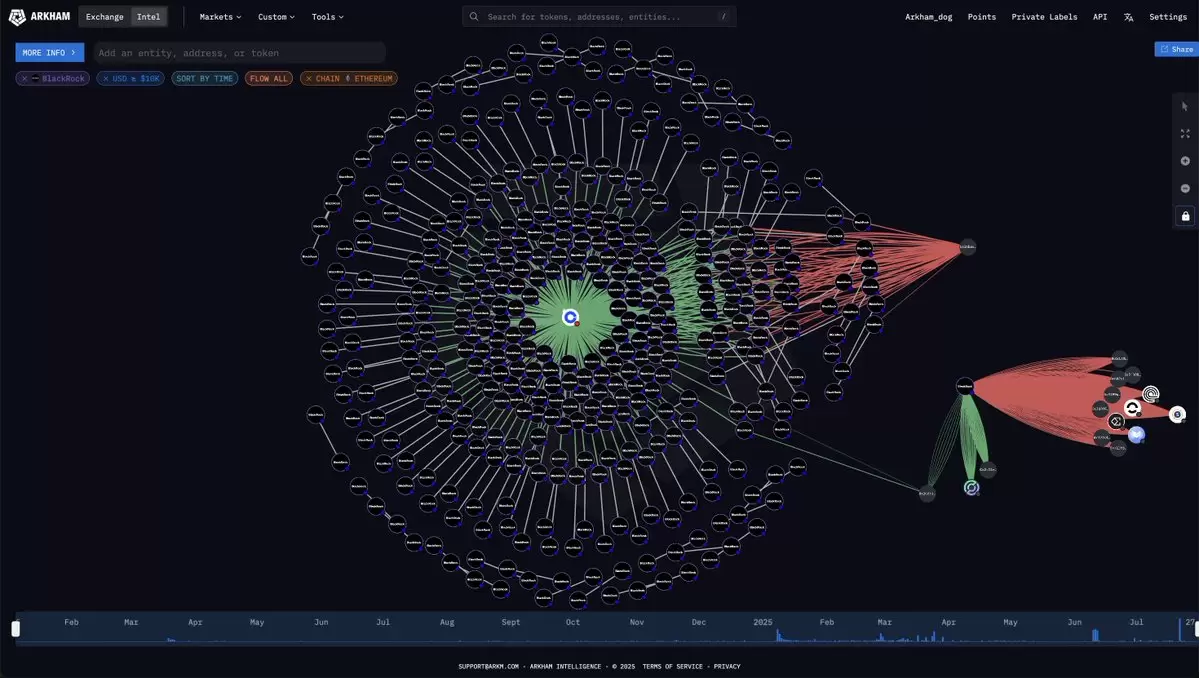
Task: Click the timeline's left range handle
Action: click(x=15, y=629)
